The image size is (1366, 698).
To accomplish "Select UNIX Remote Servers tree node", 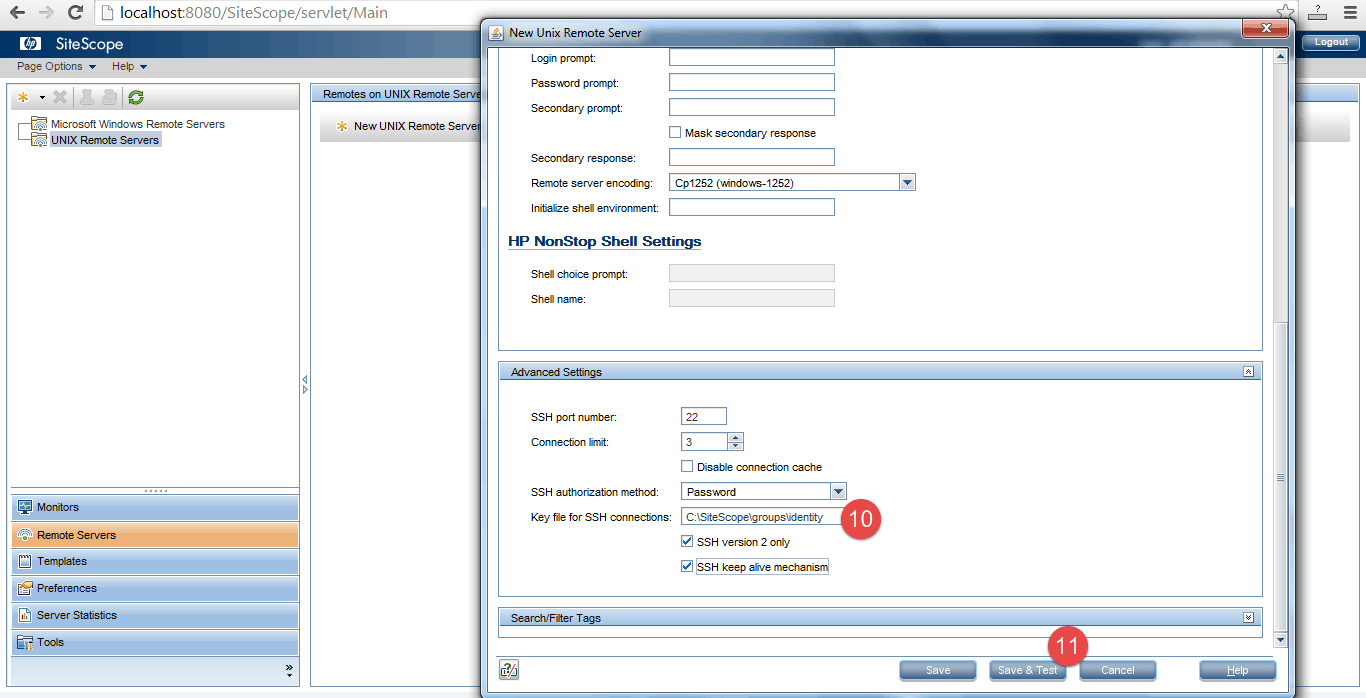I will [105, 140].
